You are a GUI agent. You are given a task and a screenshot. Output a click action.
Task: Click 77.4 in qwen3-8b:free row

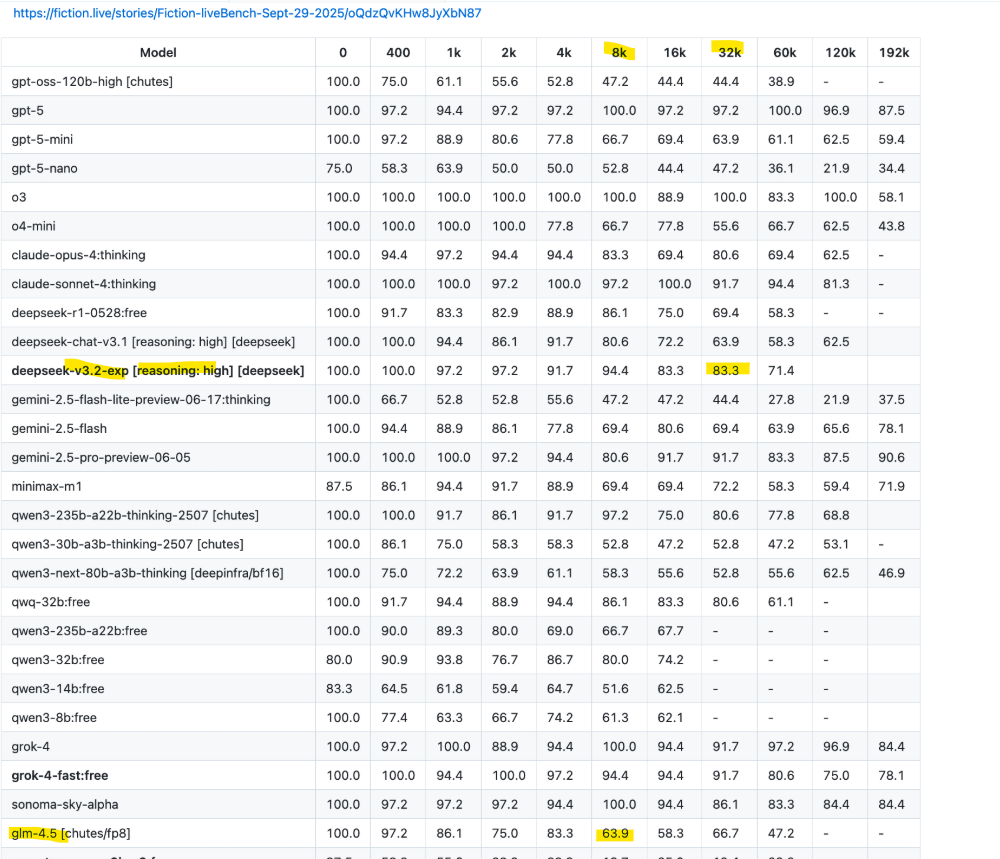pos(394,717)
